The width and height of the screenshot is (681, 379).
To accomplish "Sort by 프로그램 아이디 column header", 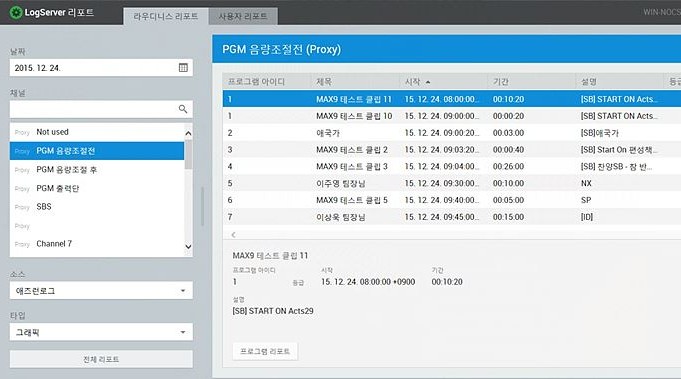I will click(x=267, y=82).
